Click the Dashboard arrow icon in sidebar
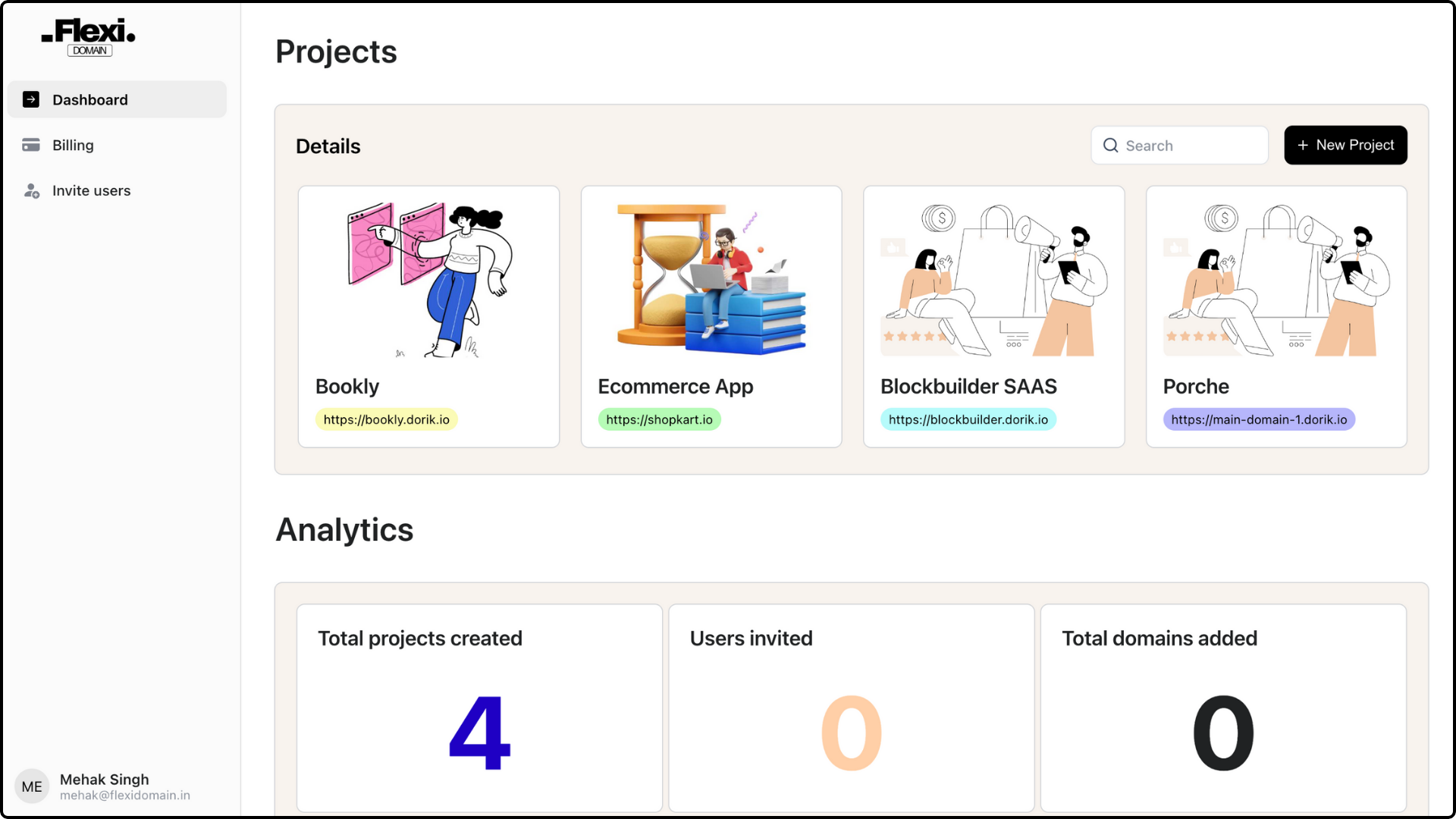1456x819 pixels. click(x=31, y=99)
